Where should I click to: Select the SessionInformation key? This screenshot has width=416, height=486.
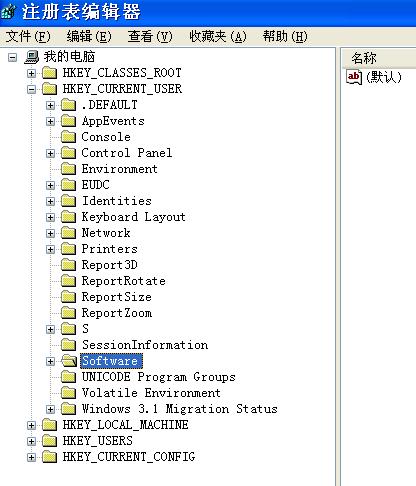click(x=145, y=345)
